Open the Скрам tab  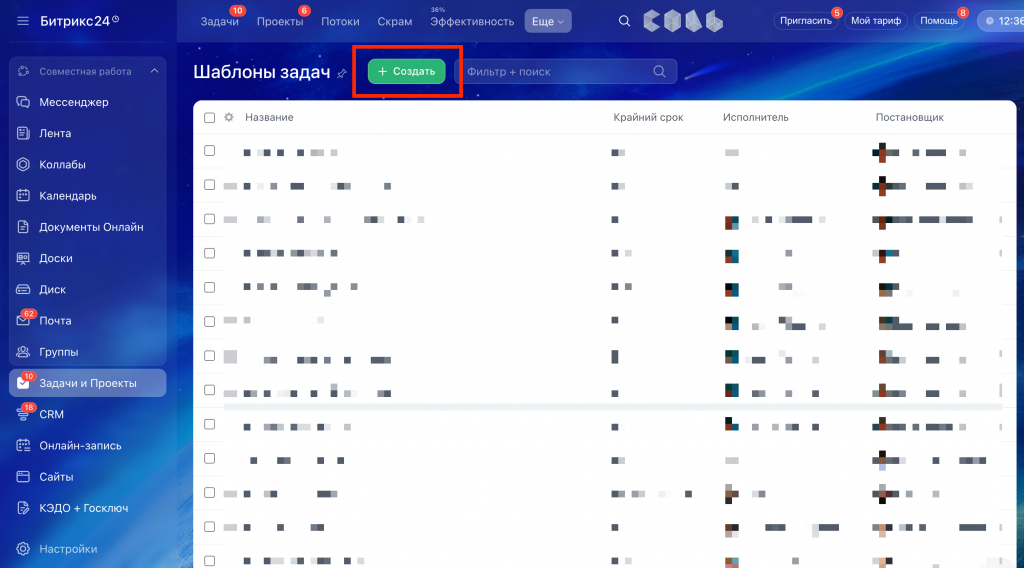click(394, 22)
